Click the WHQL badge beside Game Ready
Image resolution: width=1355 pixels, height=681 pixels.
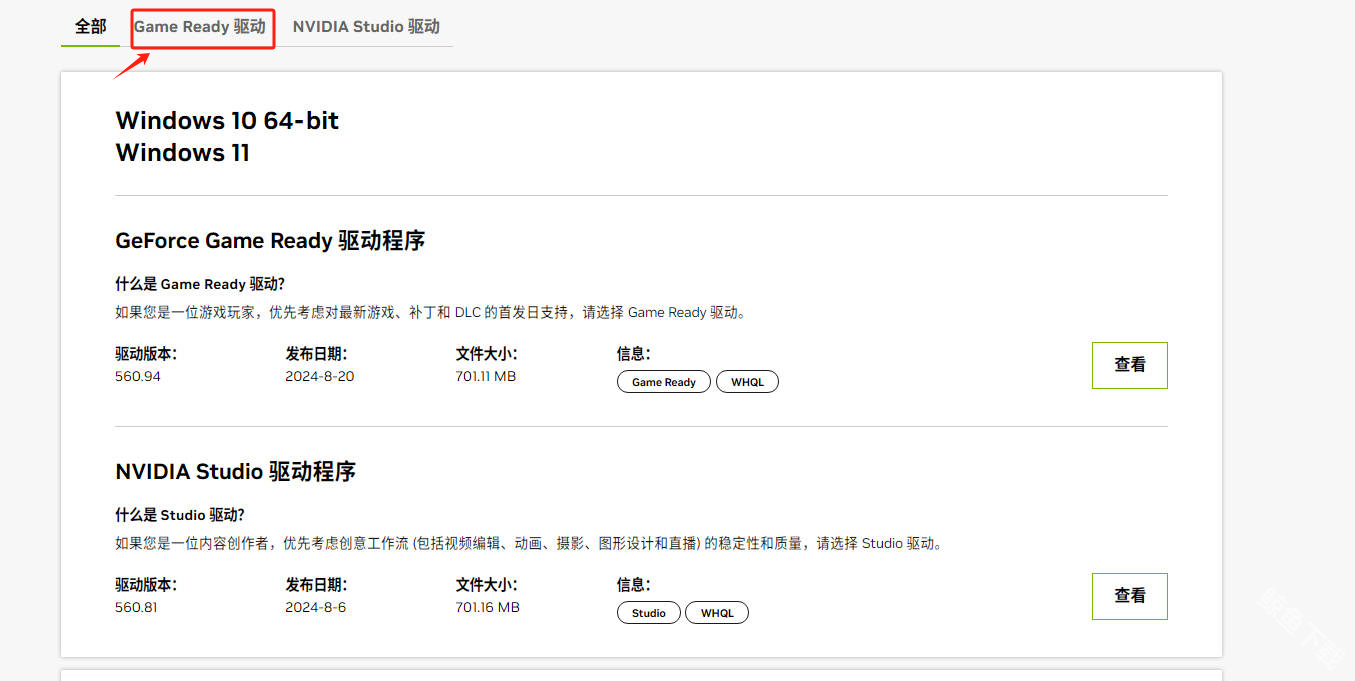click(747, 382)
